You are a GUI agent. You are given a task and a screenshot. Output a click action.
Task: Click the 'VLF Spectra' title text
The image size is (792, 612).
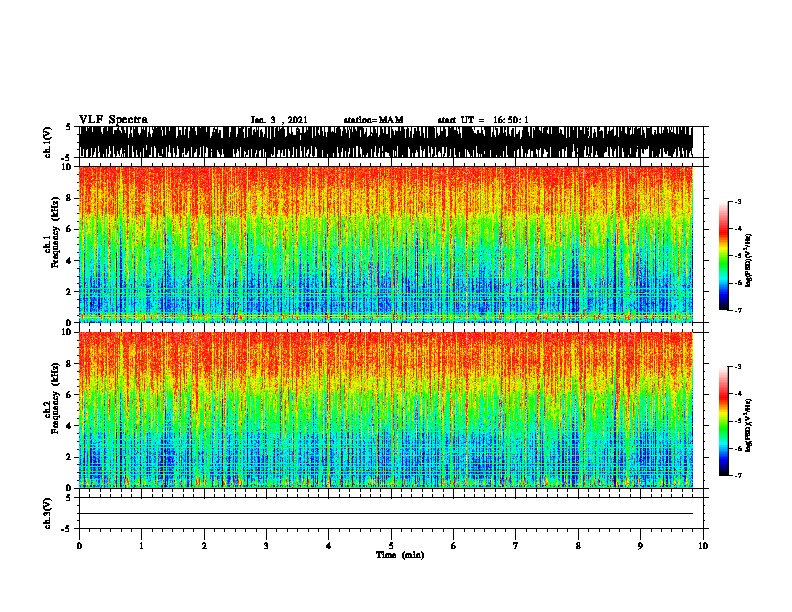pyautogui.click(x=113, y=120)
